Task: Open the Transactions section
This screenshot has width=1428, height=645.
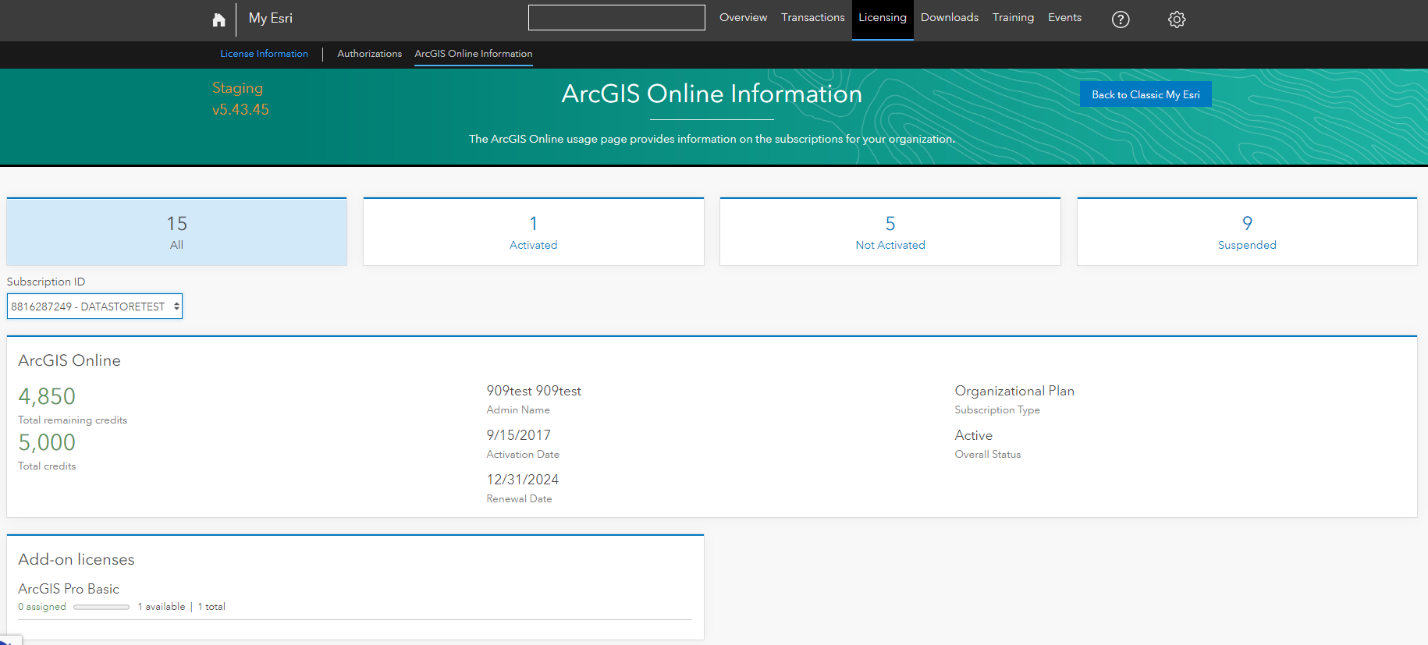Action: 812,17
